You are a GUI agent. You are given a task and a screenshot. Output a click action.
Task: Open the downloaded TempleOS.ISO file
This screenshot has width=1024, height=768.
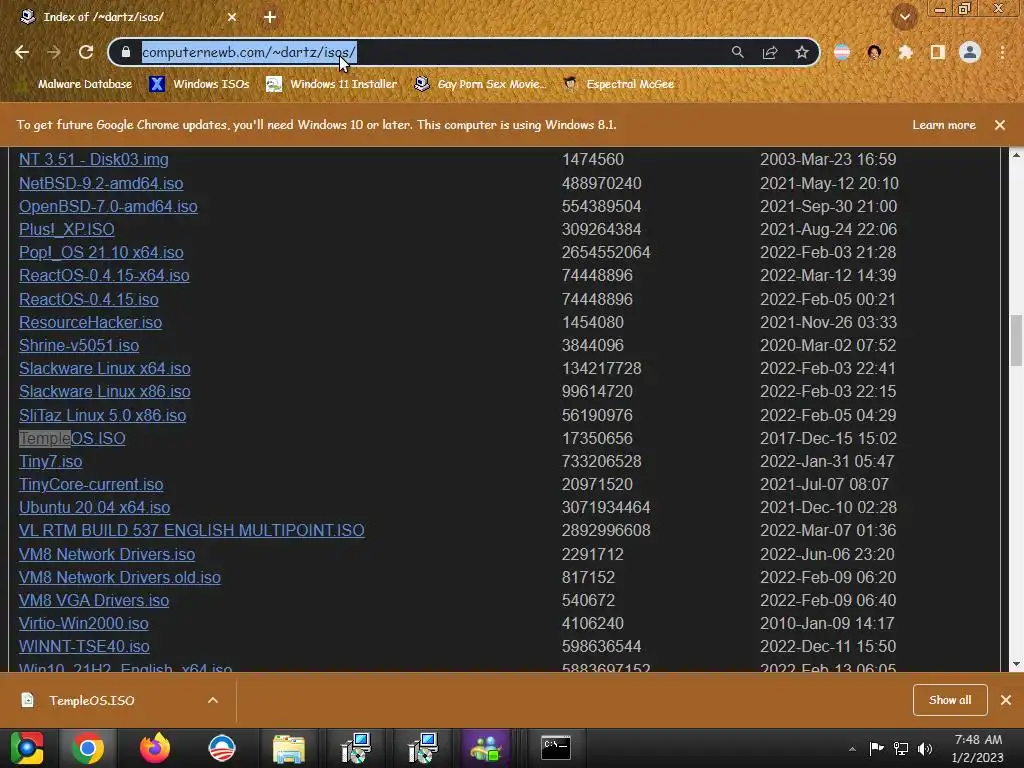91,700
